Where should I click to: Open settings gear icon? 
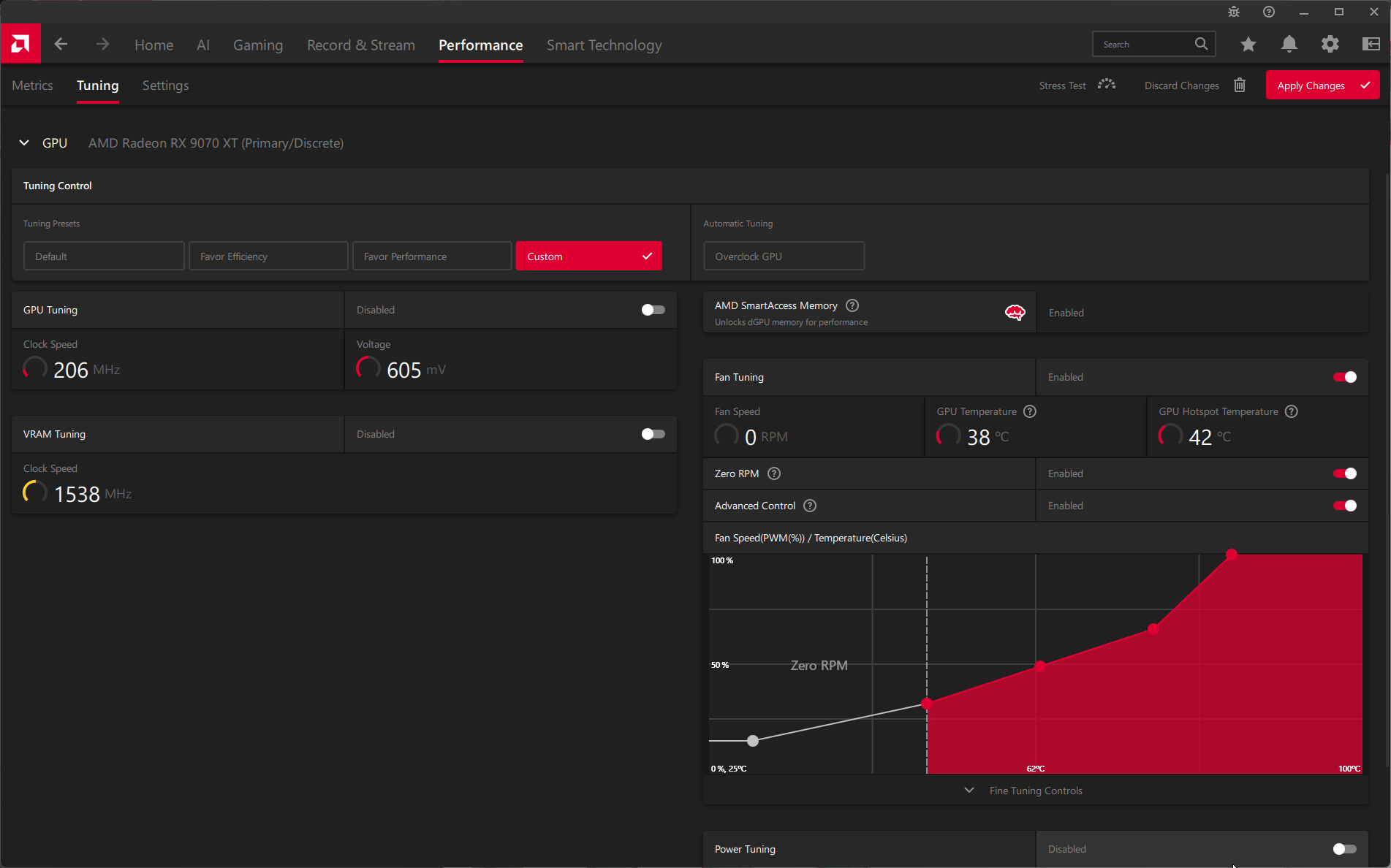click(x=1330, y=45)
